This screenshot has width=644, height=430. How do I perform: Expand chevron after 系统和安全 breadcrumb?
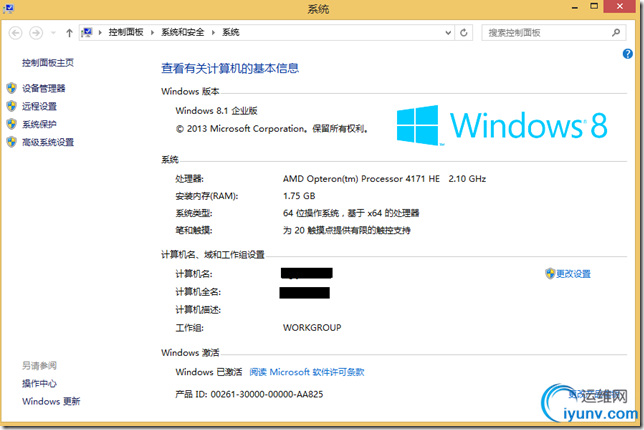click(213, 32)
